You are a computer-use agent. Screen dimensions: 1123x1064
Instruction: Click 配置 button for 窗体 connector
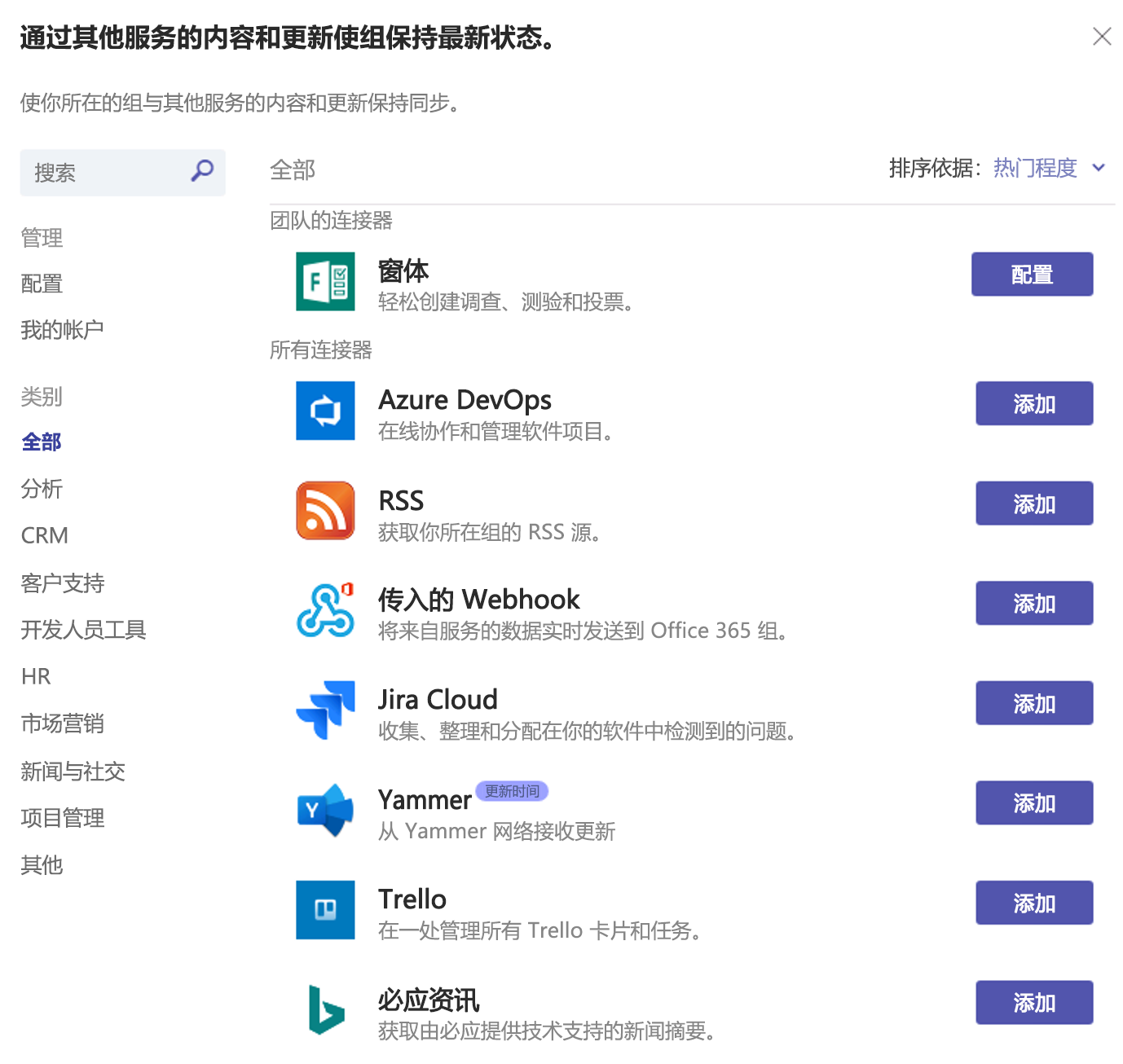tap(1032, 275)
